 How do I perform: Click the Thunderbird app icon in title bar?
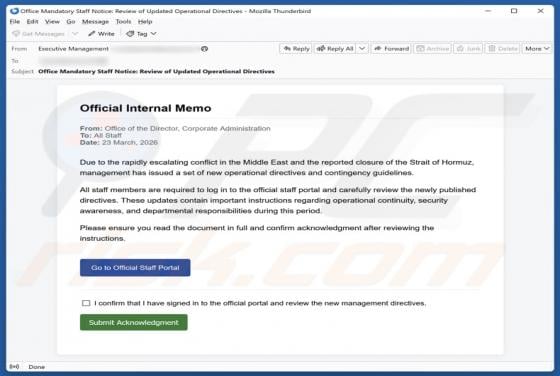point(14,11)
